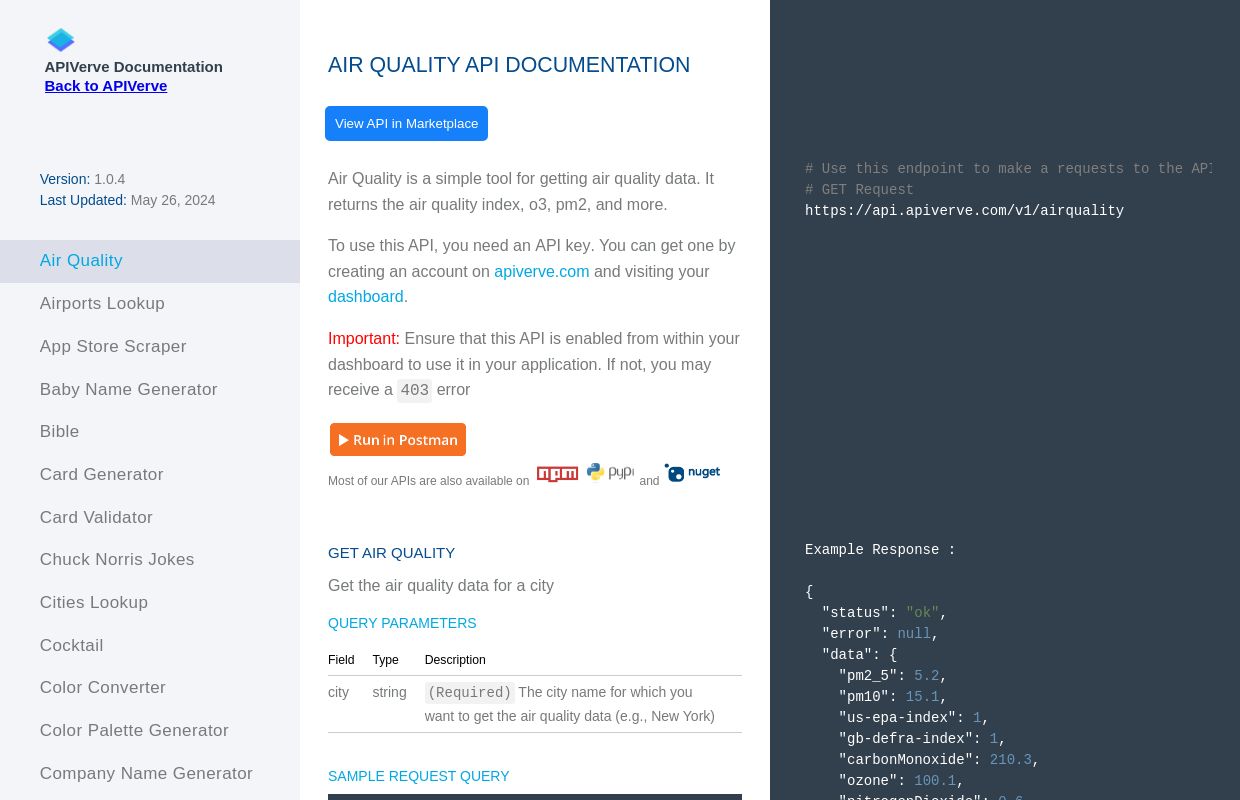Click the AIR QUALITY API DOCUMENTATION heading

[509, 65]
